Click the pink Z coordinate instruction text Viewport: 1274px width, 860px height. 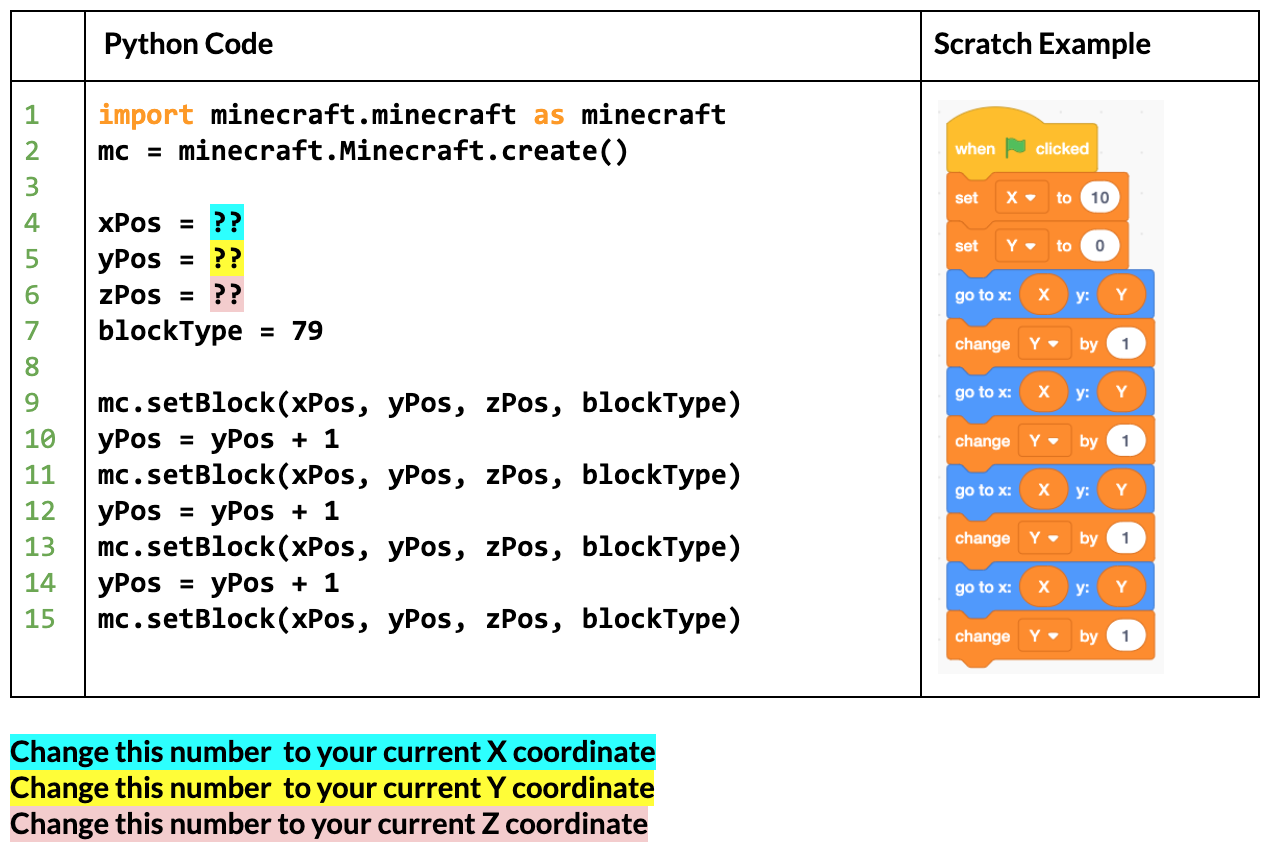click(329, 824)
